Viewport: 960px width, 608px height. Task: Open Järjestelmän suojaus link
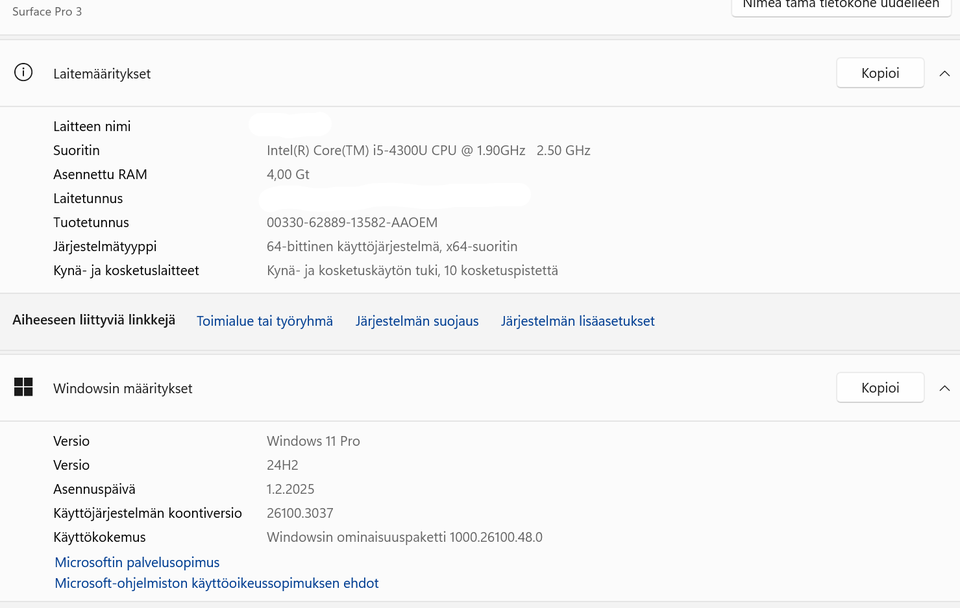coord(417,321)
